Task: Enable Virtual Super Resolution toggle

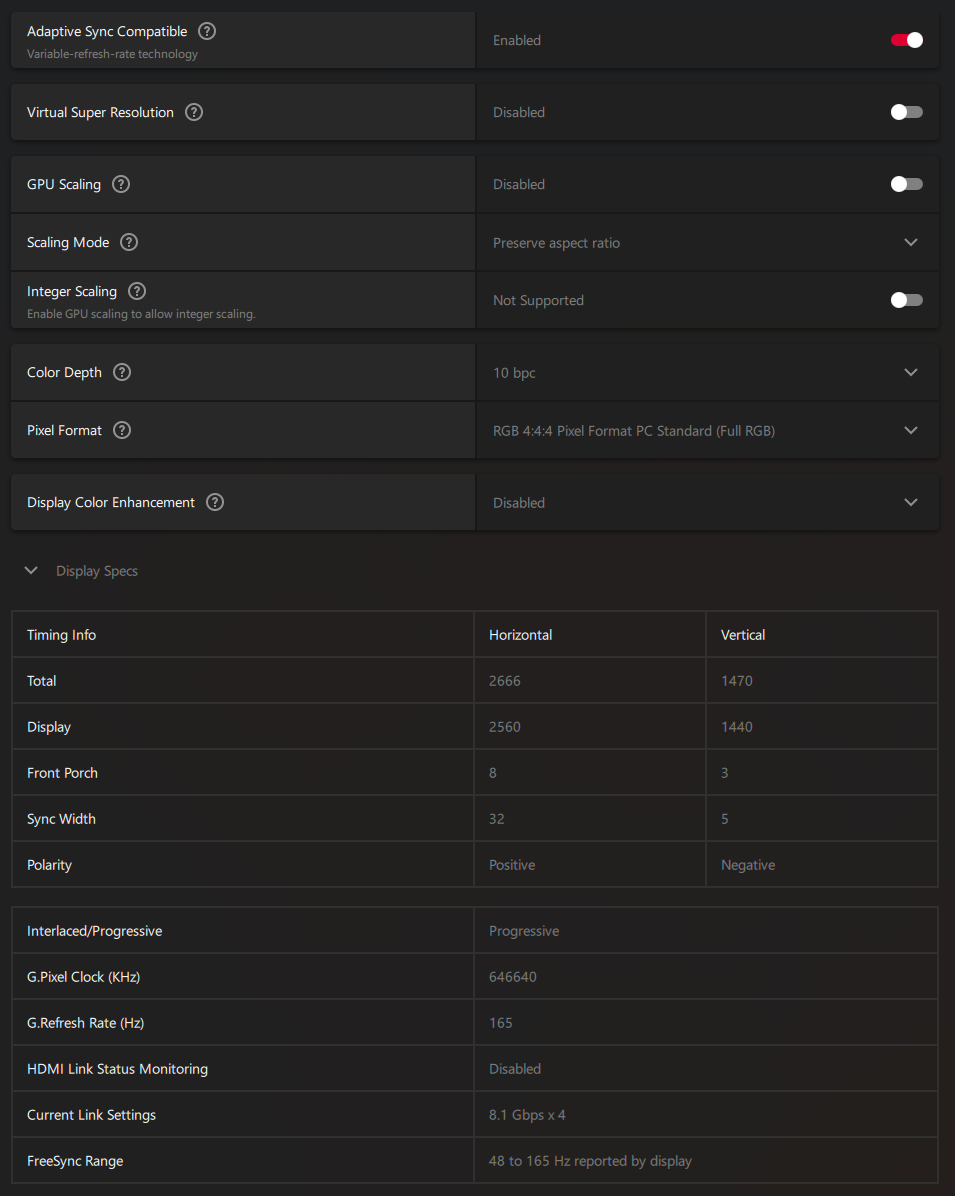Action: click(906, 112)
